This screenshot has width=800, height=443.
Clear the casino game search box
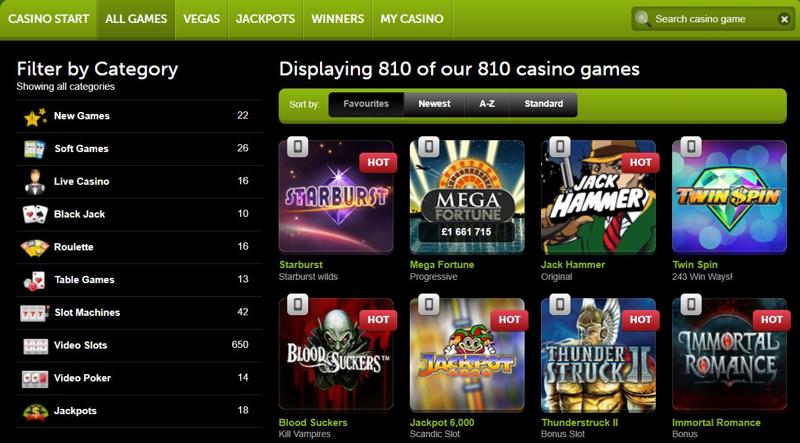coord(784,19)
